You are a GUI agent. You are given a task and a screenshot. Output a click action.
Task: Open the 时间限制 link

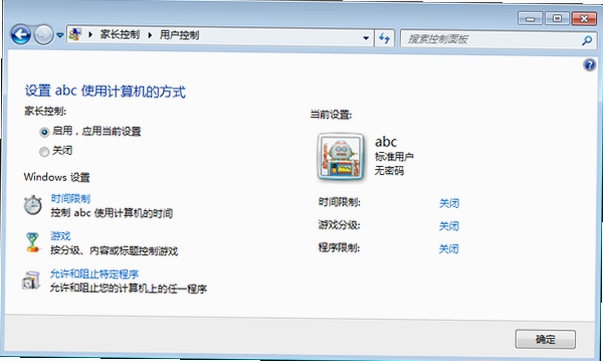tap(70, 198)
